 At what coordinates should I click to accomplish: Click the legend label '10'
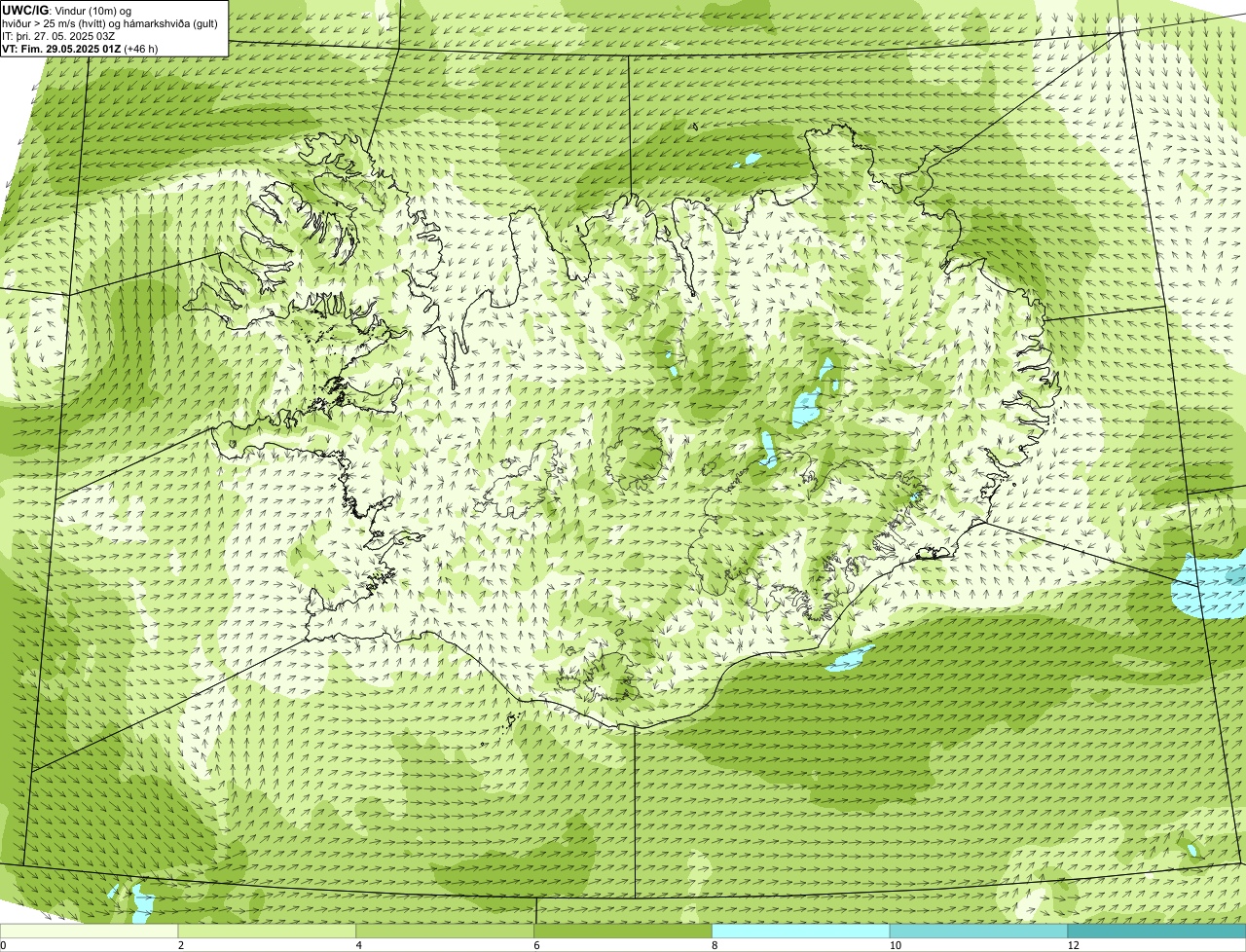[x=895, y=945]
